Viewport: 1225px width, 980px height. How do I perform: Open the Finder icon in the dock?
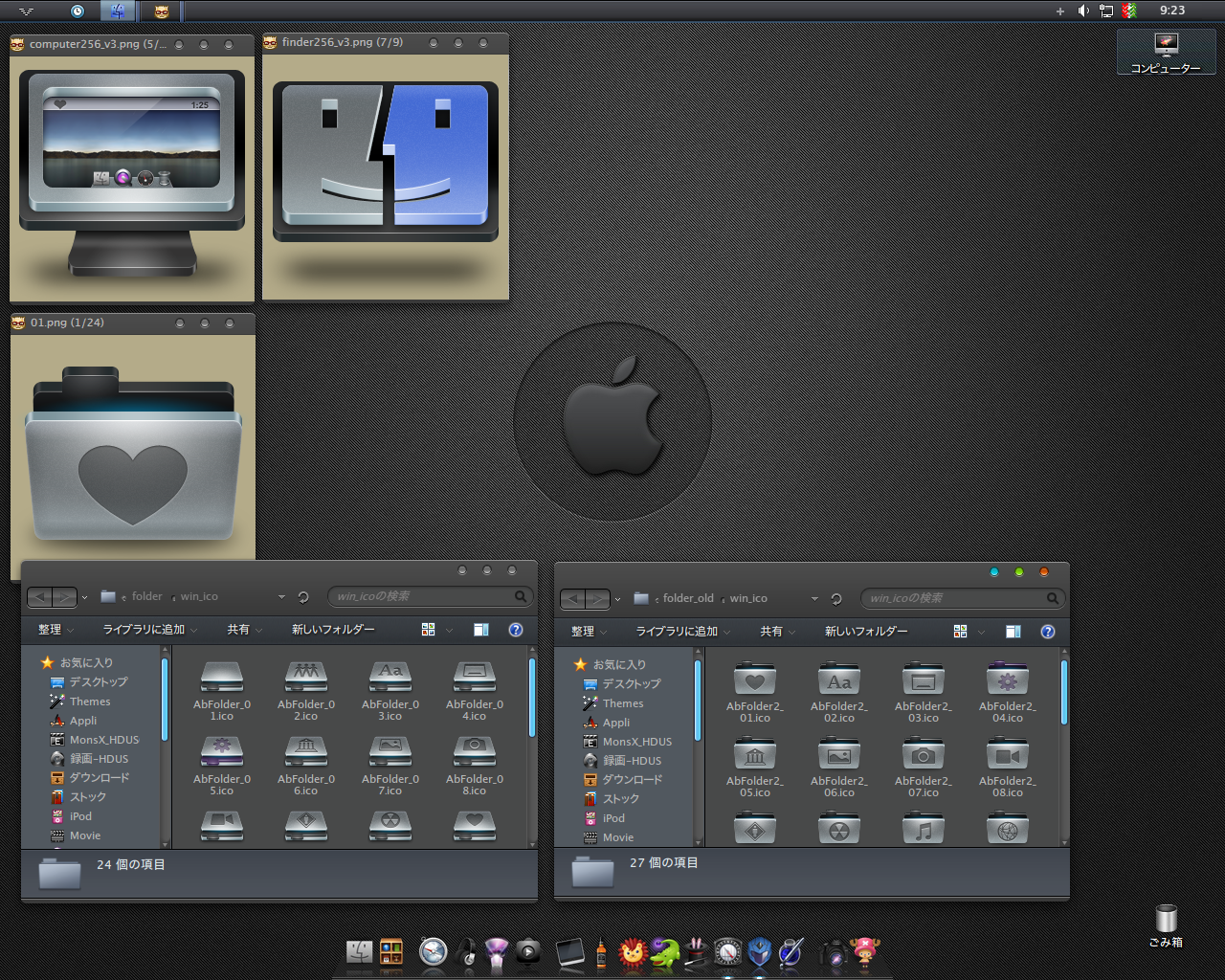360,952
